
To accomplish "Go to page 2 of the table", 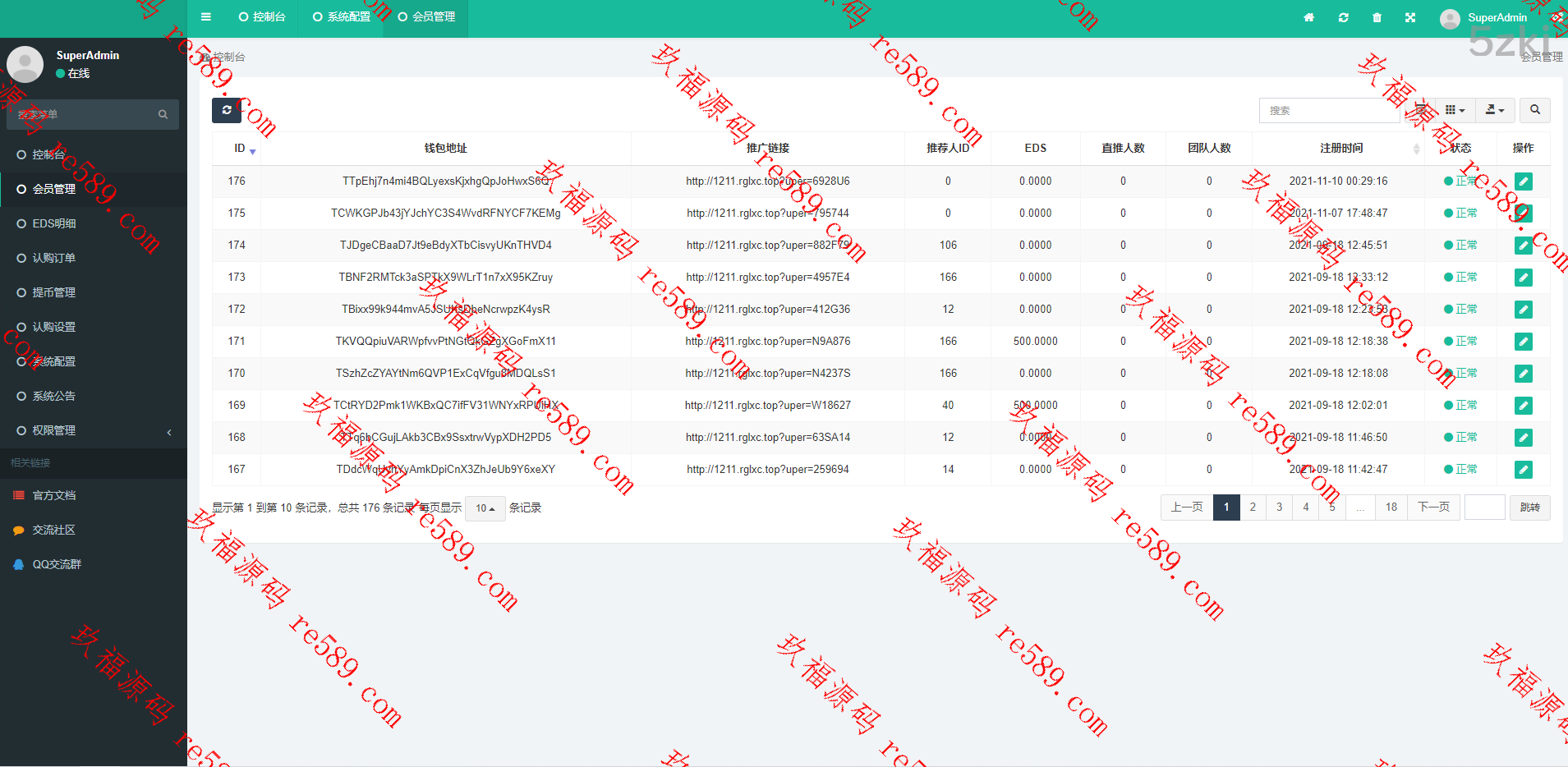I will [1253, 508].
